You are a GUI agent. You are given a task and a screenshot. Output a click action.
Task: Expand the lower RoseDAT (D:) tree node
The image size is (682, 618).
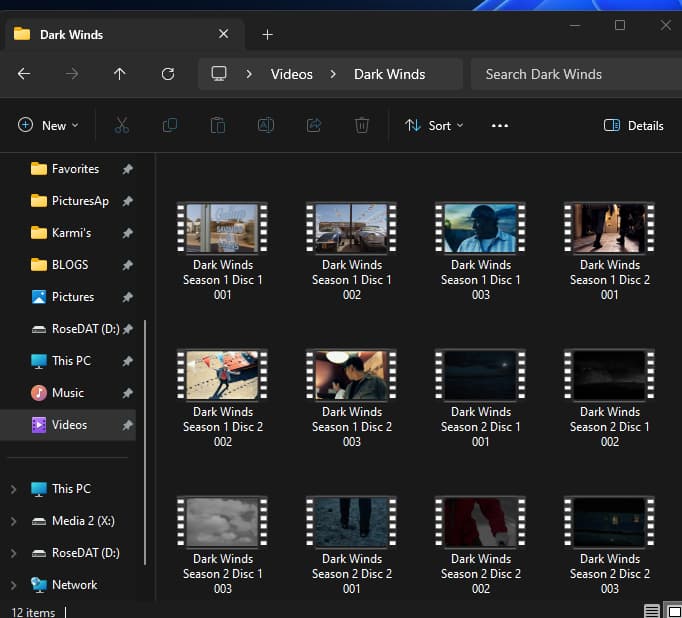13,553
